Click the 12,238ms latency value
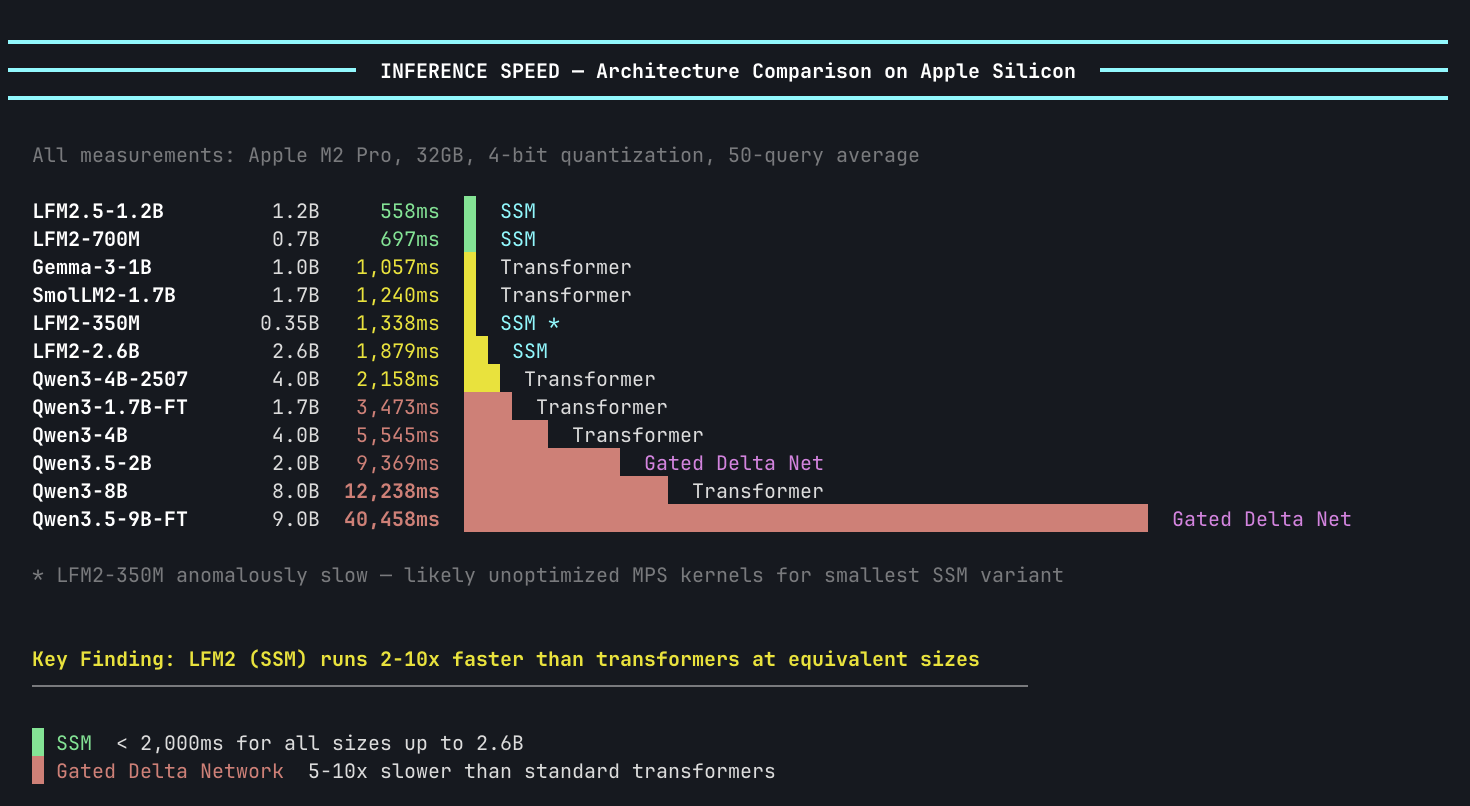Viewport: 1470px width, 806px height. click(x=392, y=491)
